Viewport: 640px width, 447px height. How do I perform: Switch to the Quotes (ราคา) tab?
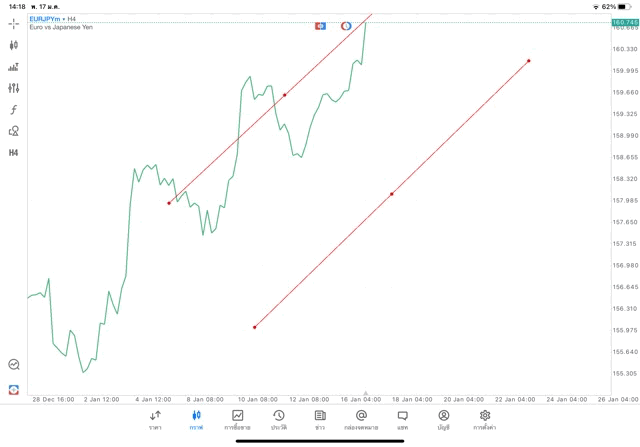(x=155, y=420)
